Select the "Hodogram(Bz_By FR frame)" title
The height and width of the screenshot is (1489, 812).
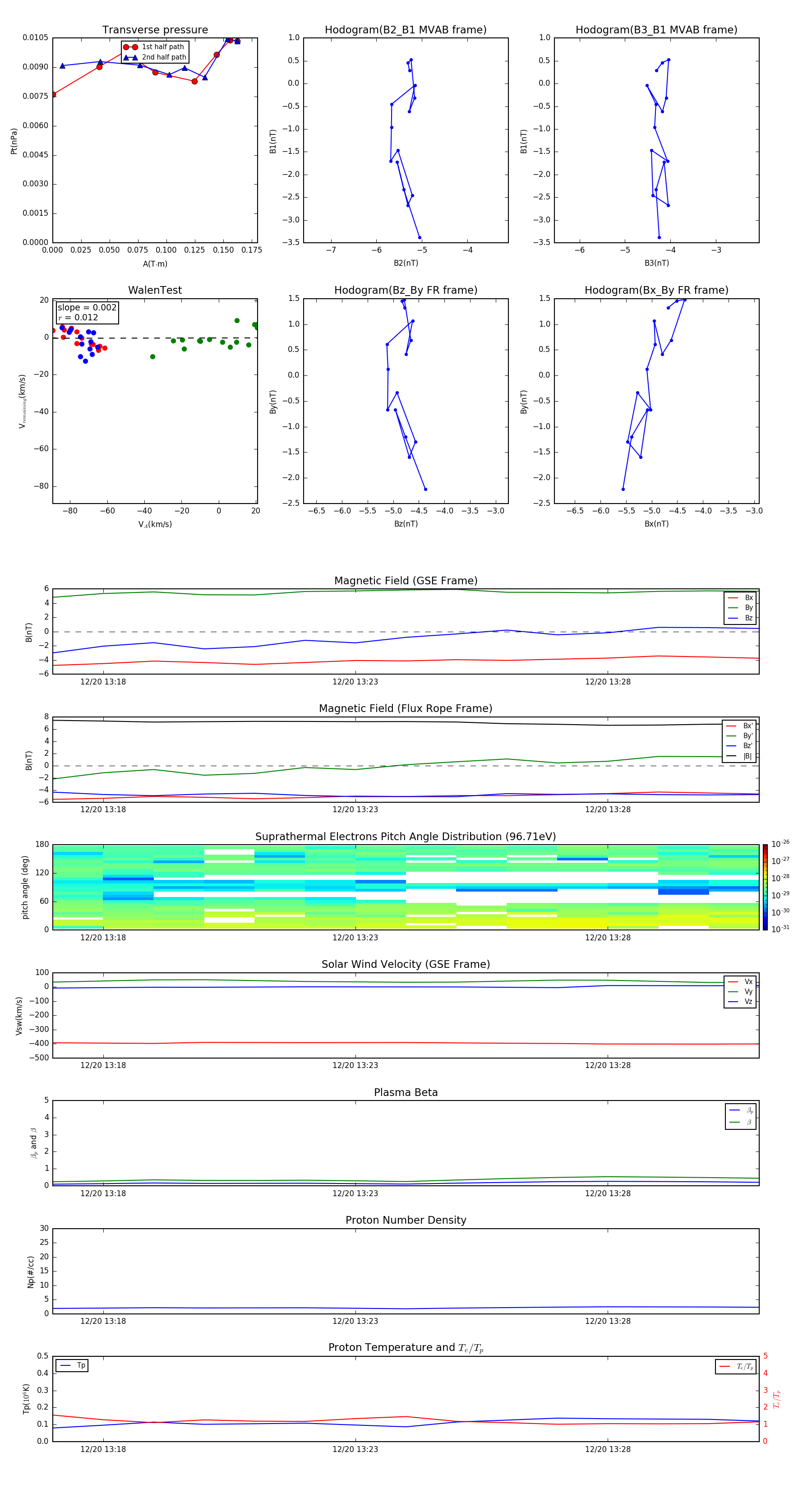pyautogui.click(x=406, y=290)
